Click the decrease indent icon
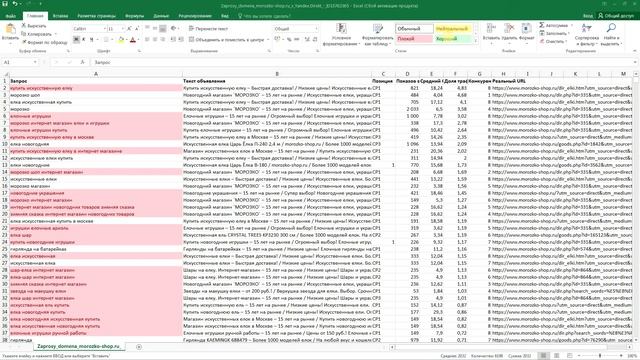This screenshot has width=640, height=360. click(x=173, y=40)
